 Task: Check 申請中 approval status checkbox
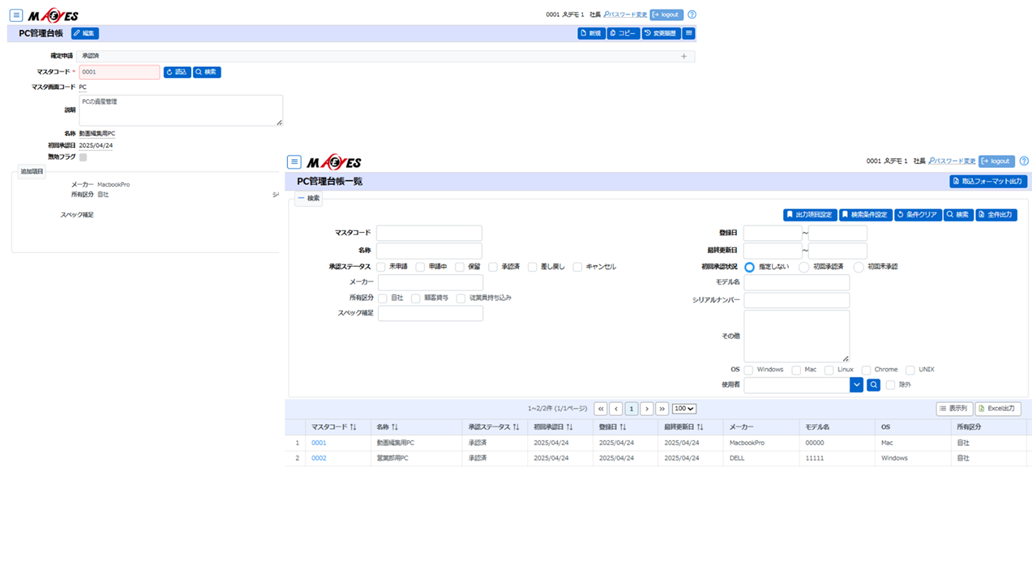(420, 267)
